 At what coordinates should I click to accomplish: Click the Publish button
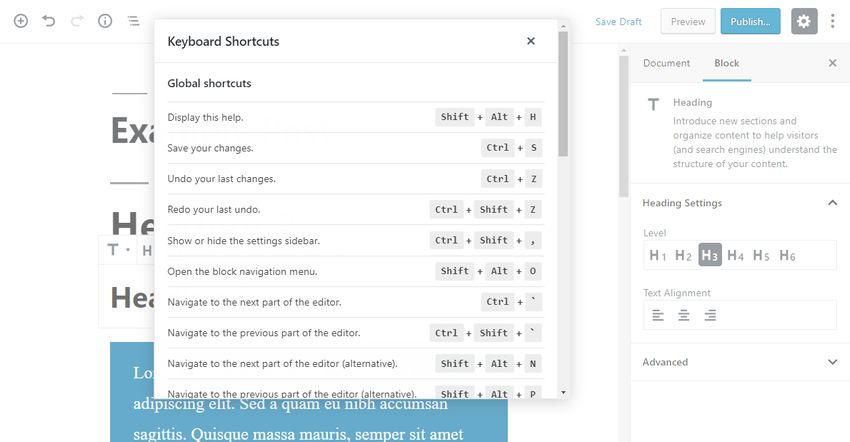click(750, 22)
